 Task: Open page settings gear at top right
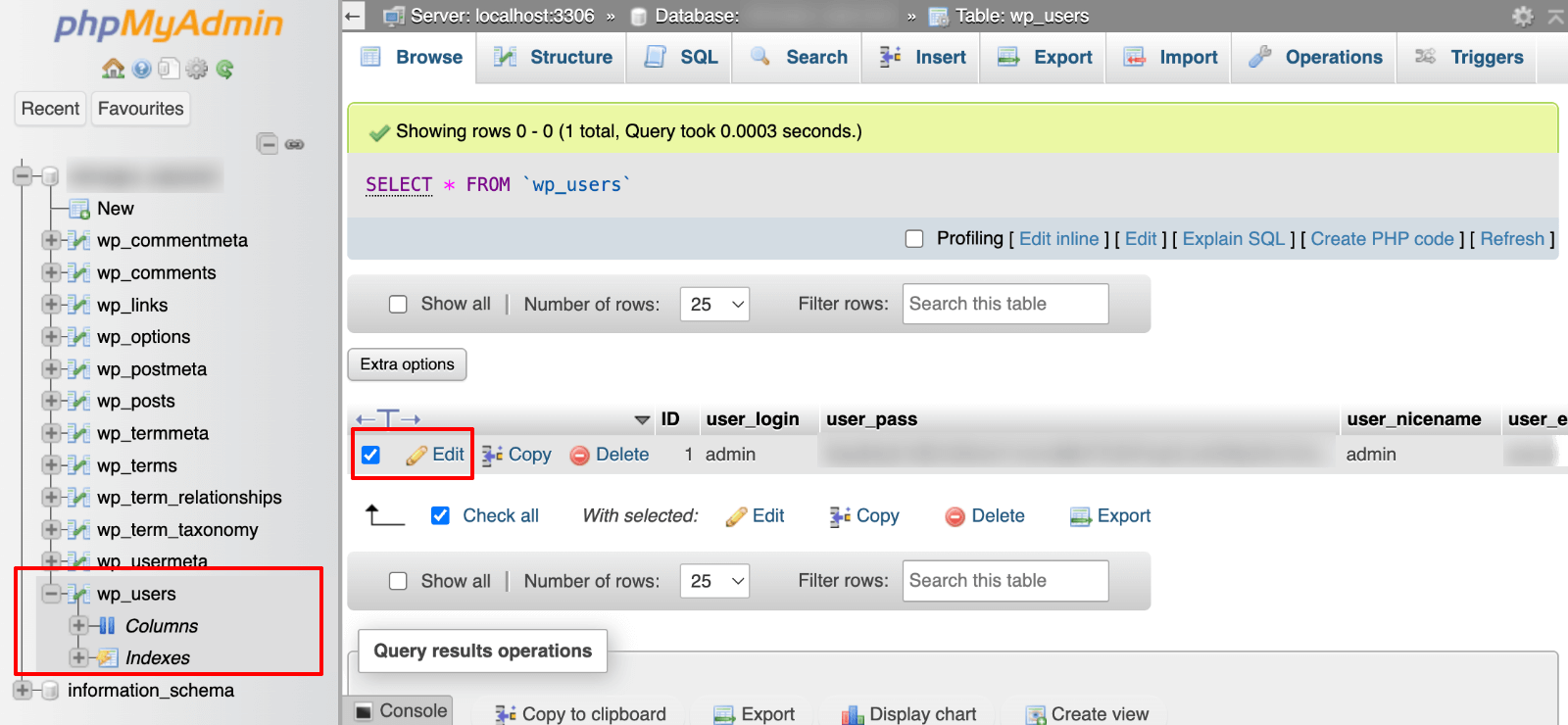(1523, 16)
